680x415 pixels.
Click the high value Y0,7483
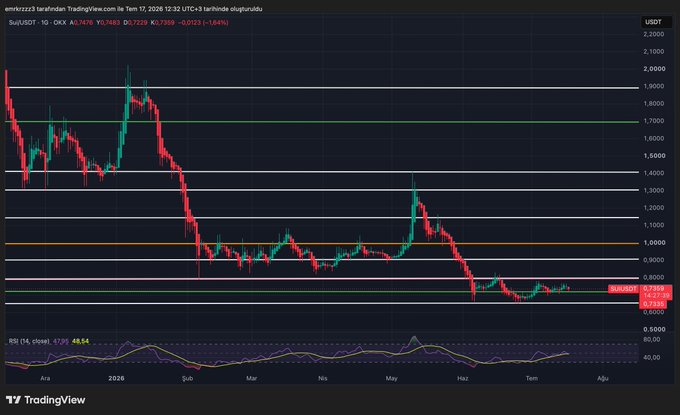[108, 23]
